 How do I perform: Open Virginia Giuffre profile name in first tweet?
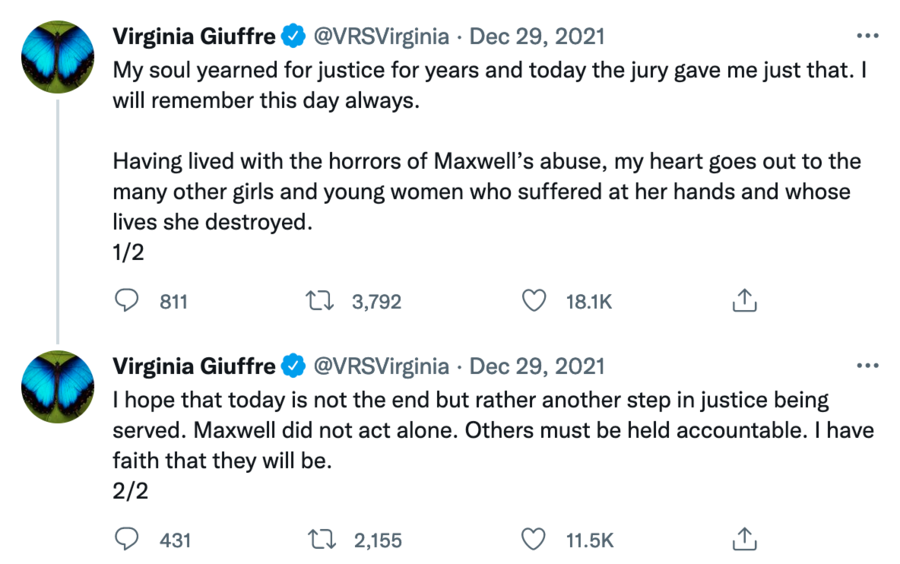(193, 38)
